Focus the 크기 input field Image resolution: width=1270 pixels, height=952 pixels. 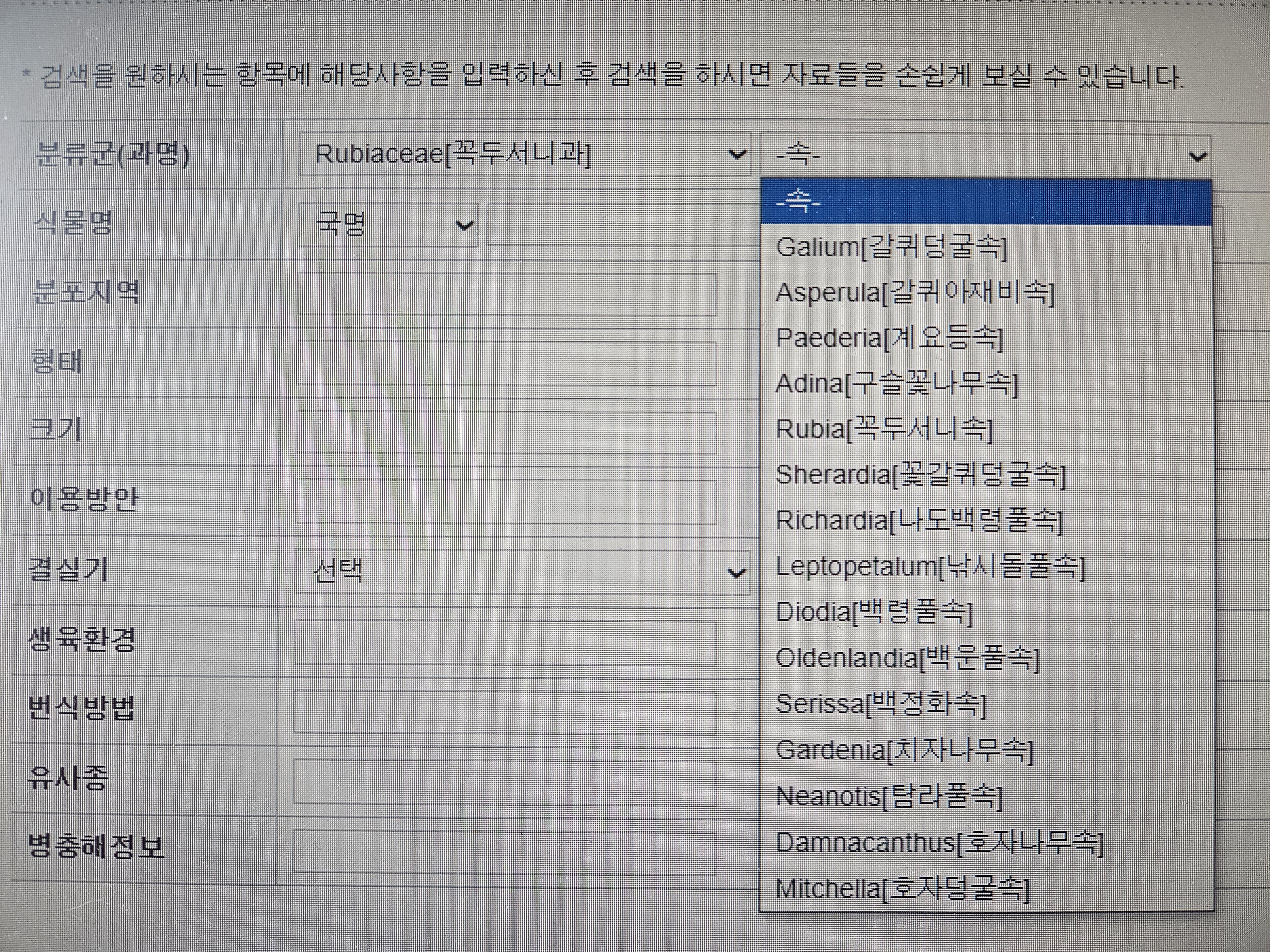pyautogui.click(x=506, y=432)
